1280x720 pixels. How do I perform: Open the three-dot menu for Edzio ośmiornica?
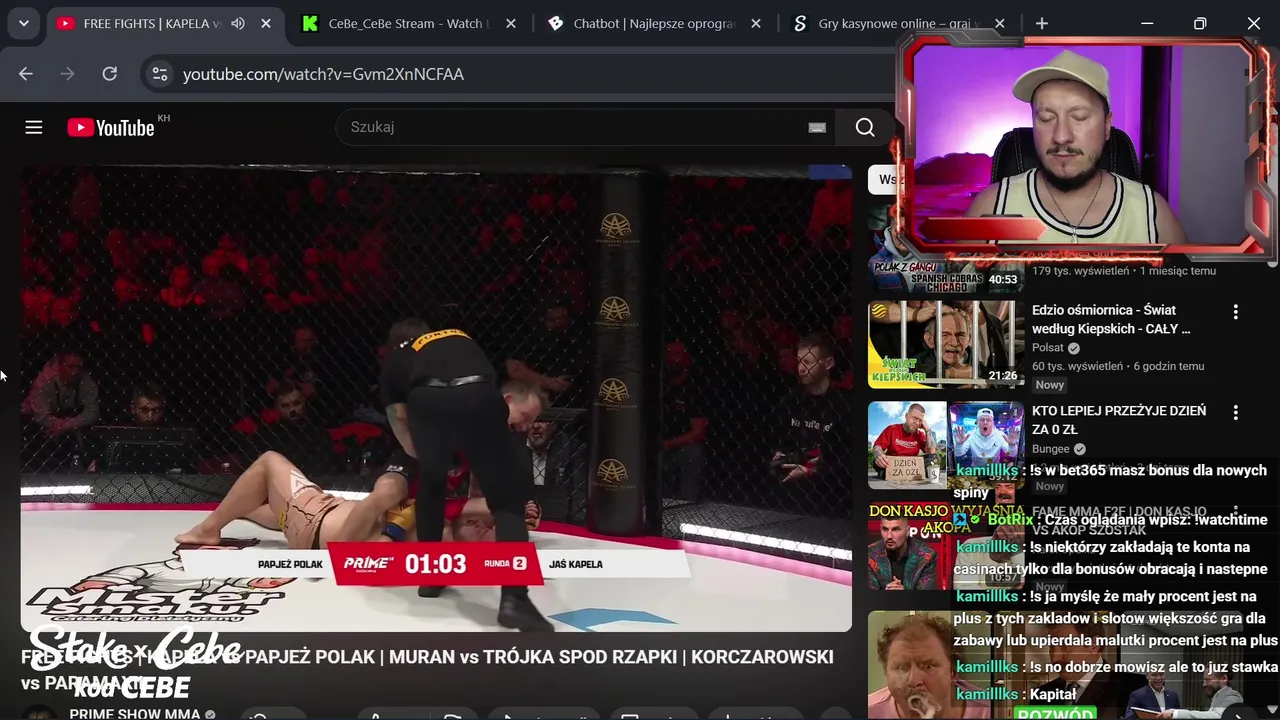pos(1236,312)
